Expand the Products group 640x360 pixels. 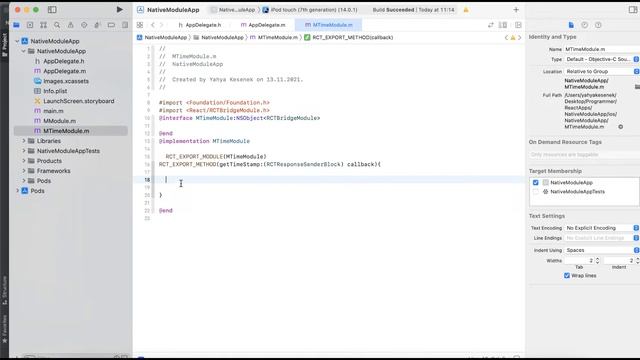[24, 161]
